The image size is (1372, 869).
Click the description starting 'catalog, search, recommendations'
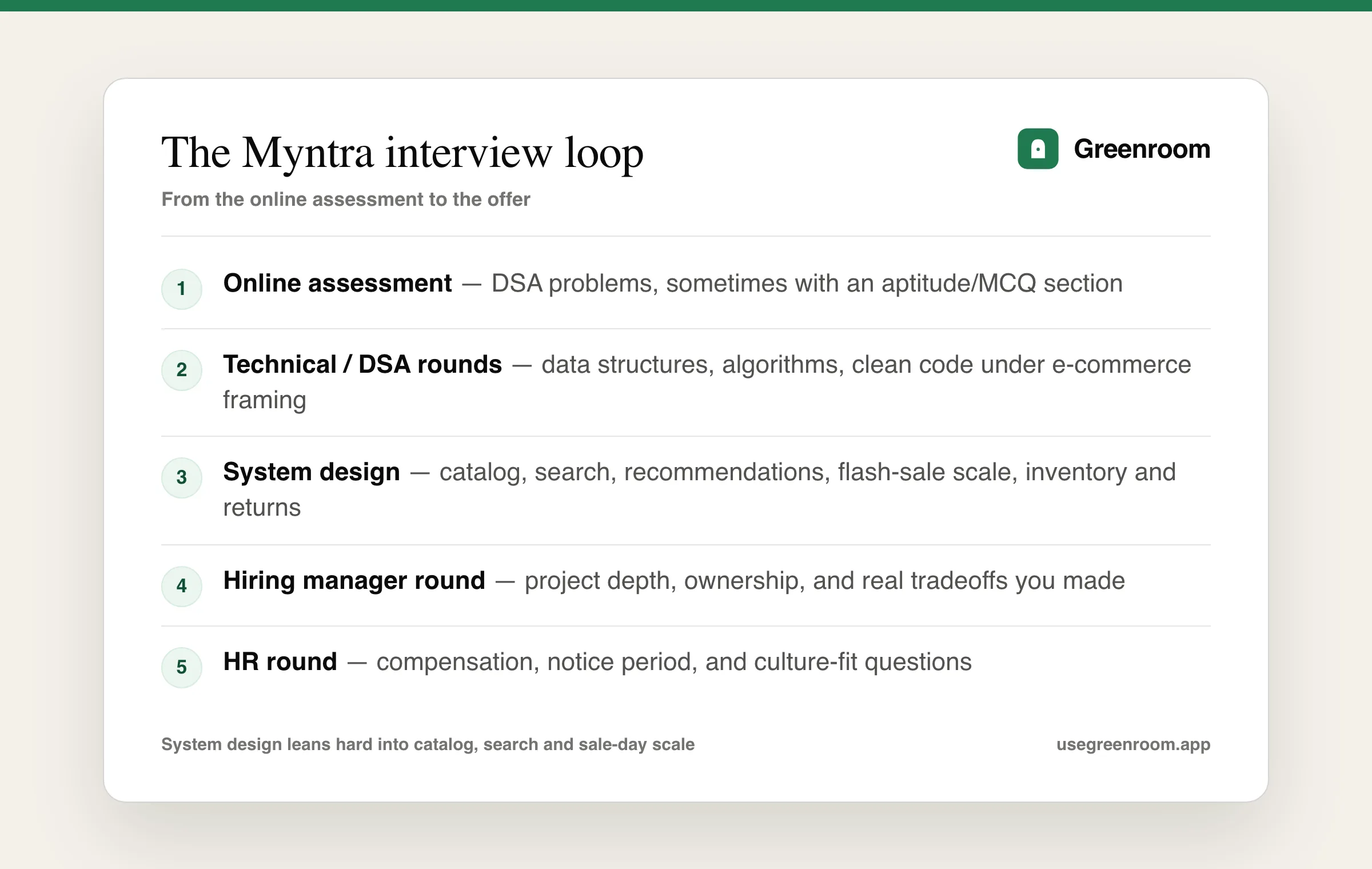(700, 489)
